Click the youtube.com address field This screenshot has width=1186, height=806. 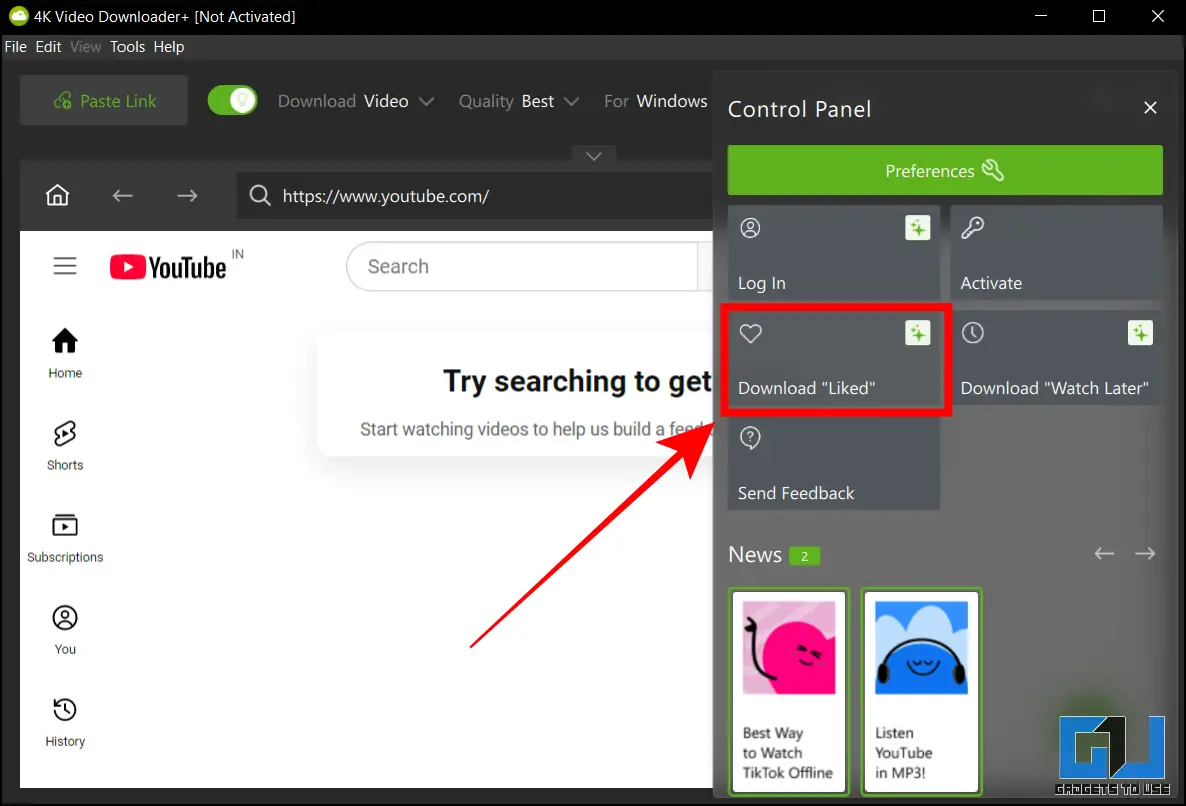tap(475, 196)
